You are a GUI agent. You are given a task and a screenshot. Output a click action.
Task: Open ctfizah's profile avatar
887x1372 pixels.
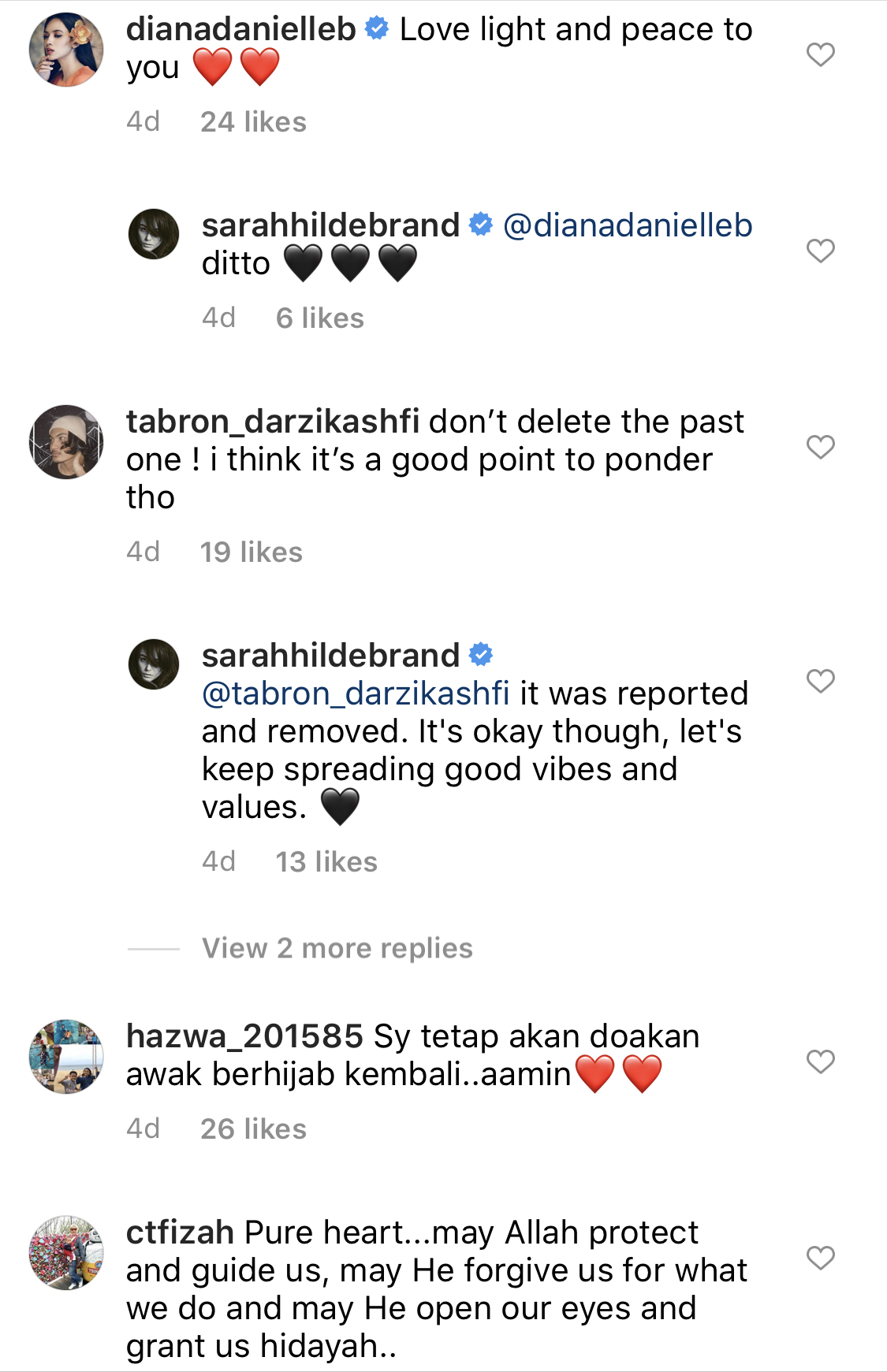pos(66,1252)
